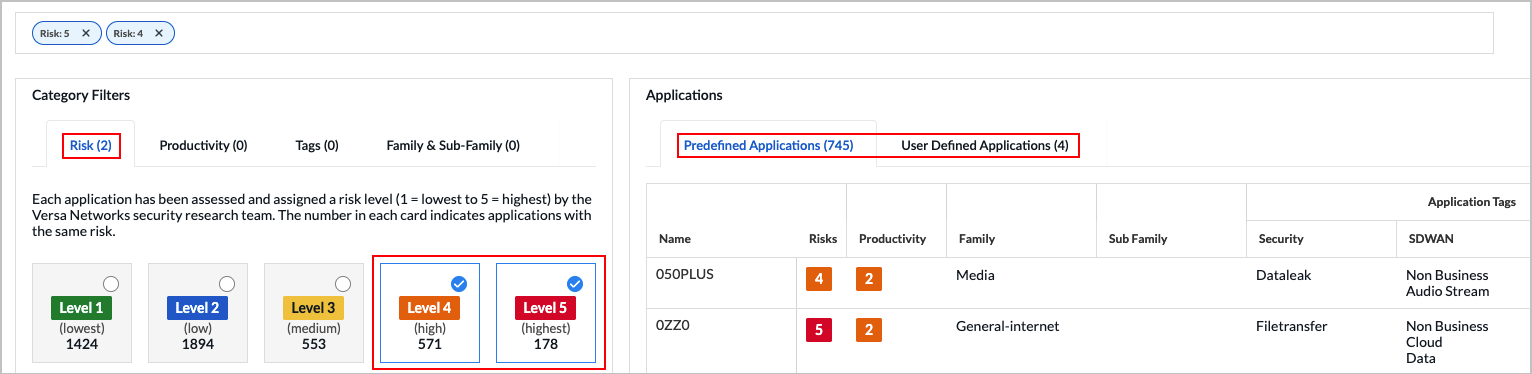Click the Productivity column header
Image resolution: width=1532 pixels, height=374 pixels.
click(892, 239)
